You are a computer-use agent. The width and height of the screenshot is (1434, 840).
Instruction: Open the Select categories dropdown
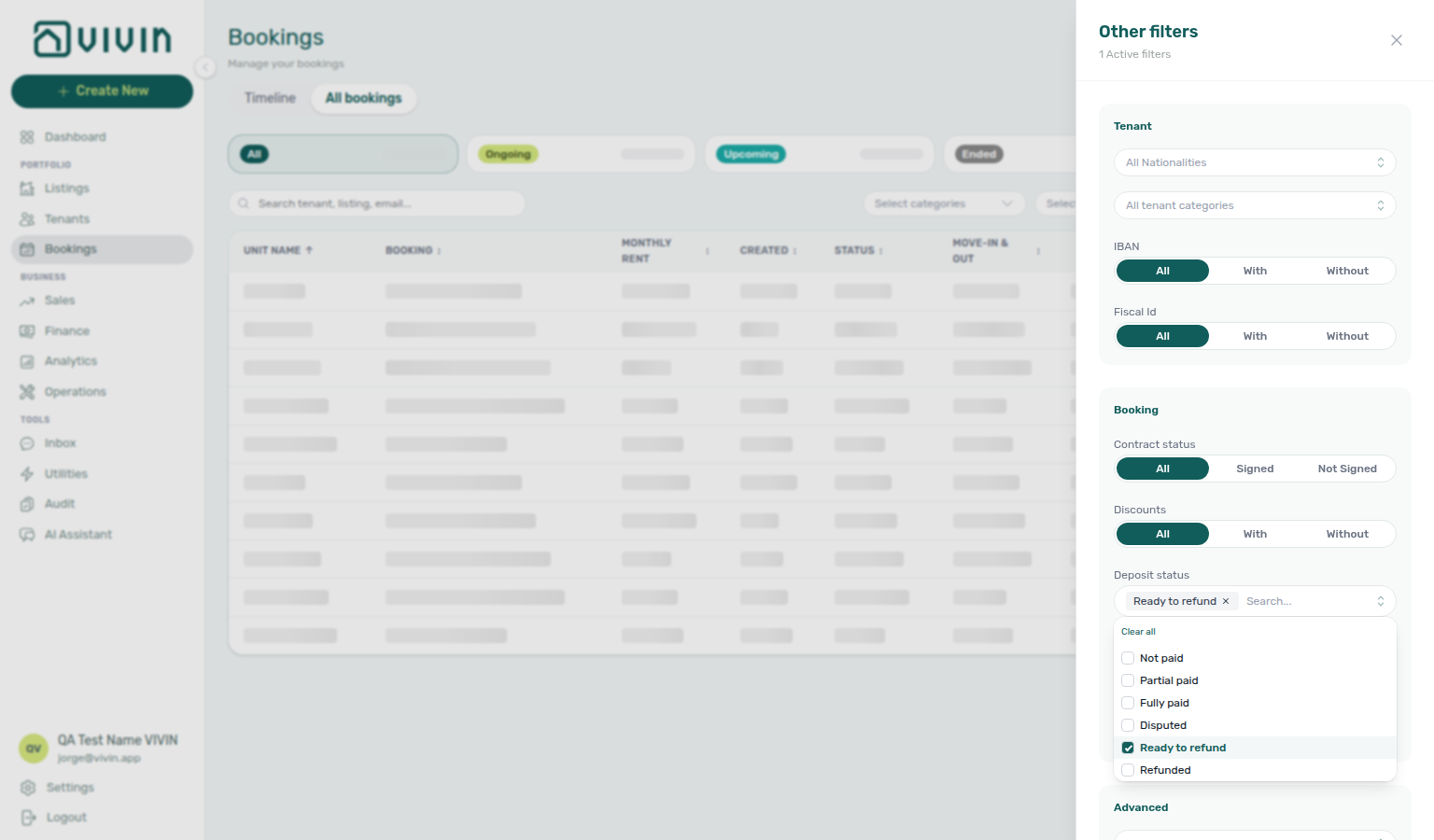944,203
